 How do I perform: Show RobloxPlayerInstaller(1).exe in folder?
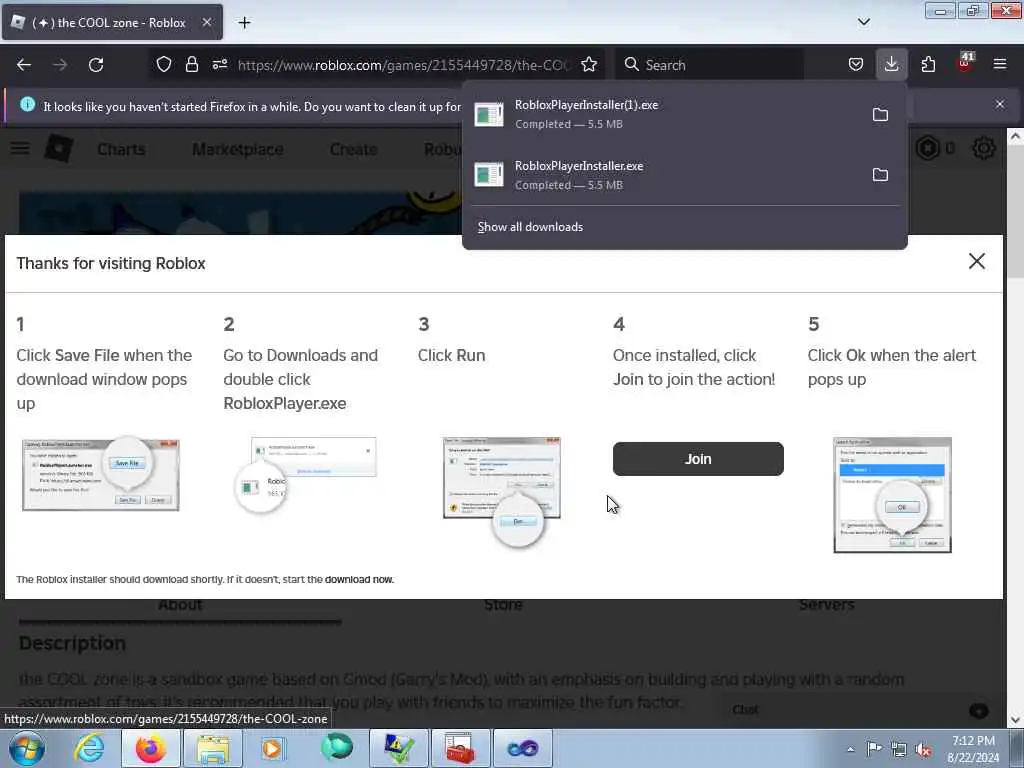(x=880, y=115)
